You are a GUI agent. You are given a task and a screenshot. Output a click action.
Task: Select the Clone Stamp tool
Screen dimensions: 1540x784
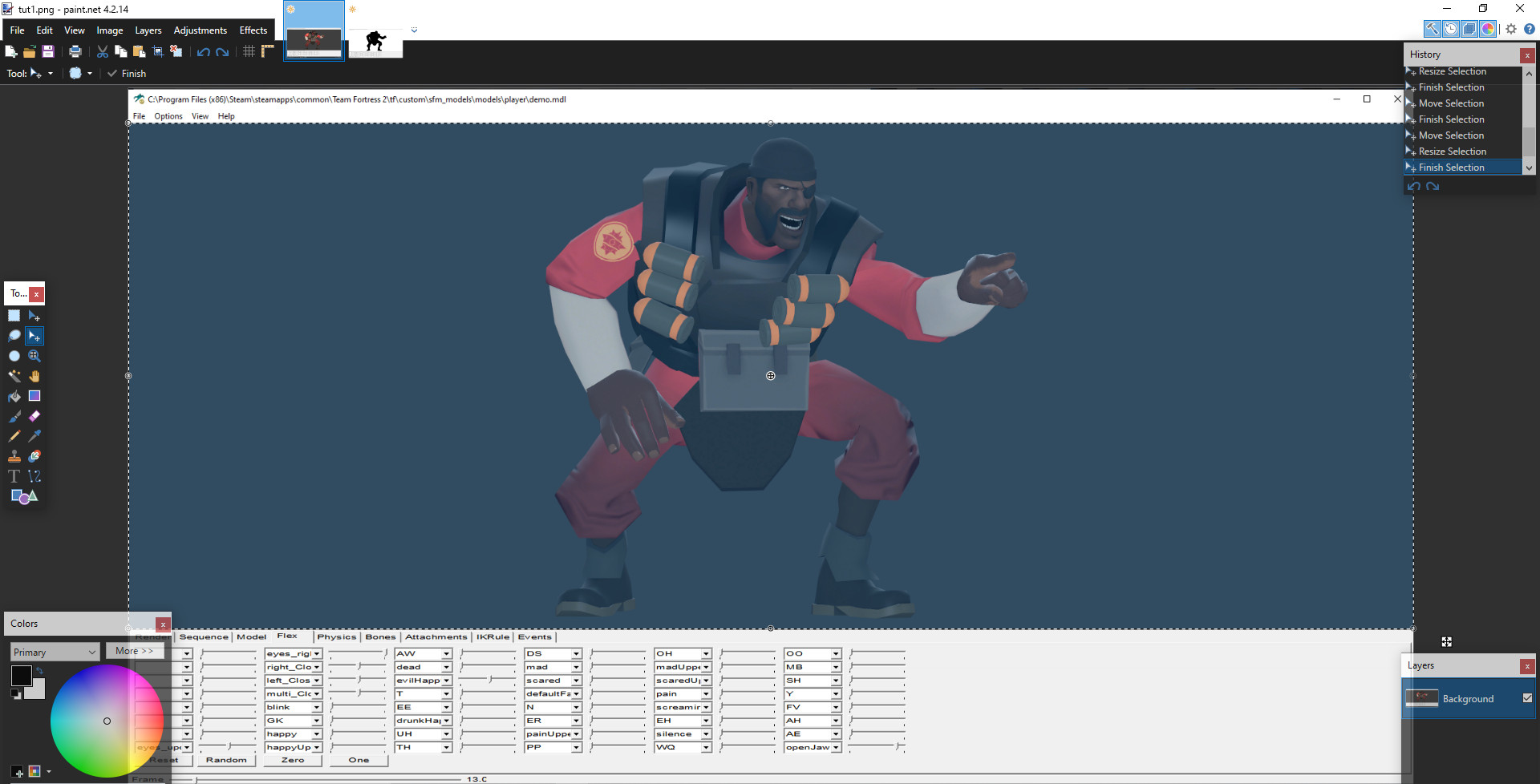(x=14, y=456)
